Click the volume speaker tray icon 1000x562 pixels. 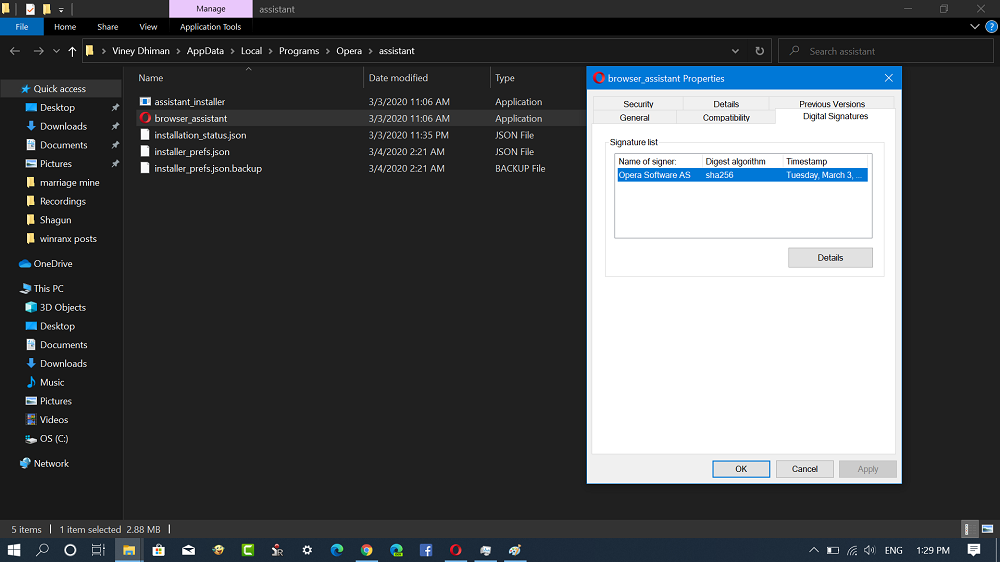tap(869, 550)
